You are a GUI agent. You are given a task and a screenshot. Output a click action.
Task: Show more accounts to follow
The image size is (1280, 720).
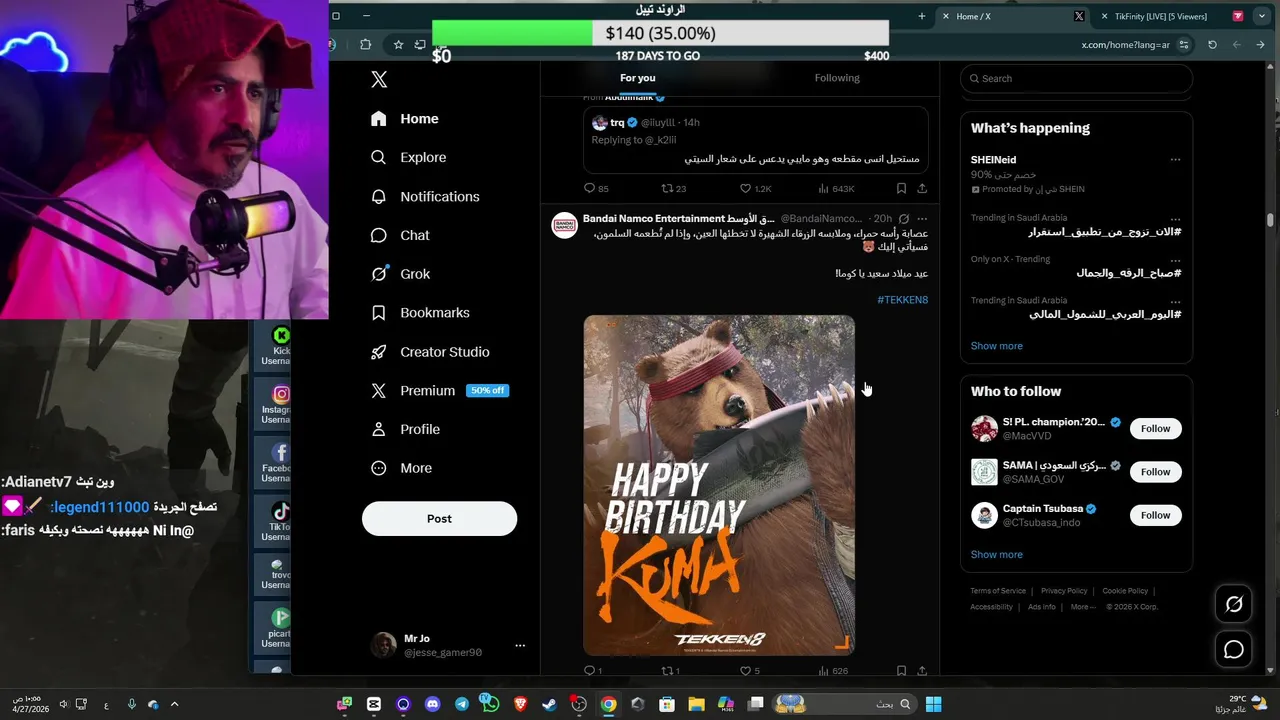pos(996,555)
